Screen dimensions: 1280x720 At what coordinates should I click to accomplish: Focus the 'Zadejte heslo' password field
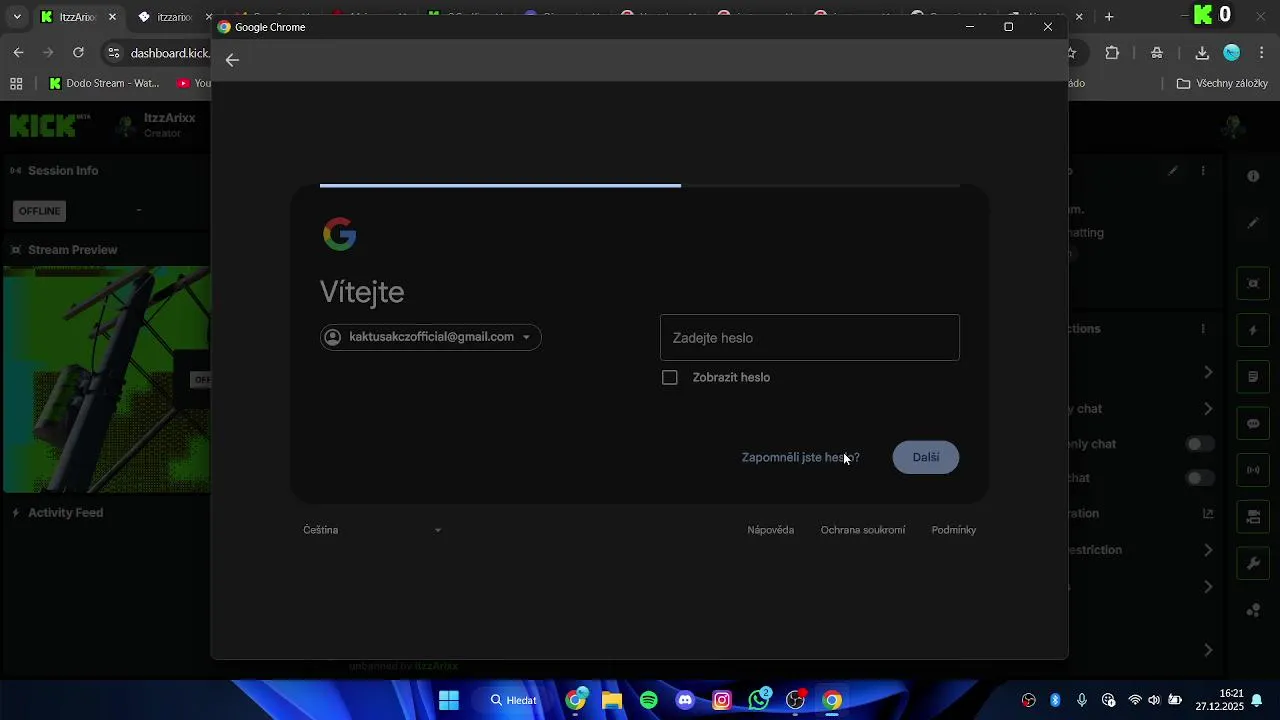tap(809, 338)
